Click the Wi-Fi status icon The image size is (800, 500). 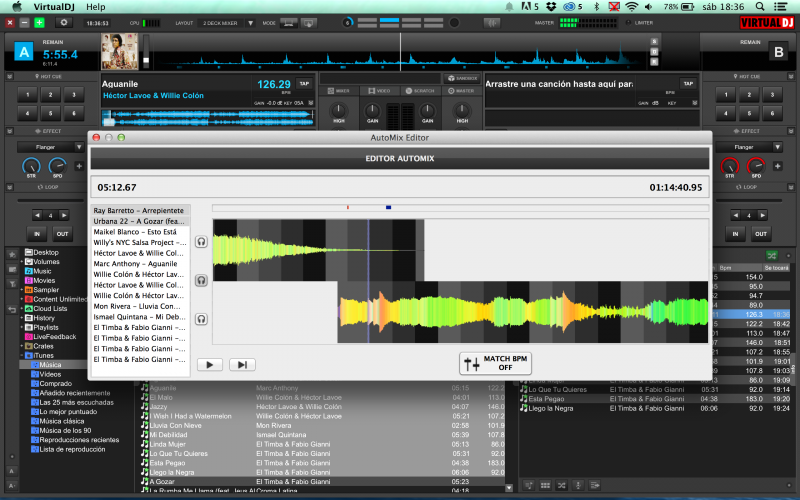click(632, 7)
